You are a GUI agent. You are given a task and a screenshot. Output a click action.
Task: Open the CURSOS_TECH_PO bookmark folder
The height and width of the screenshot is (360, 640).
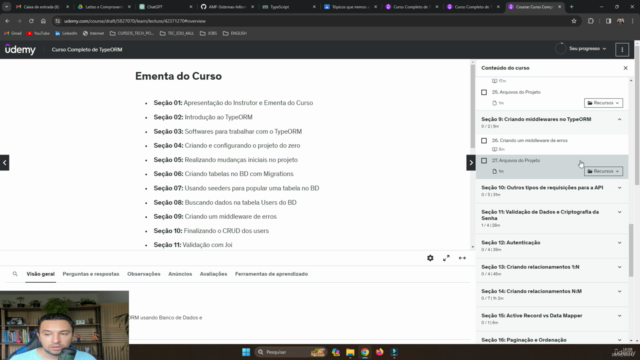tap(132, 33)
